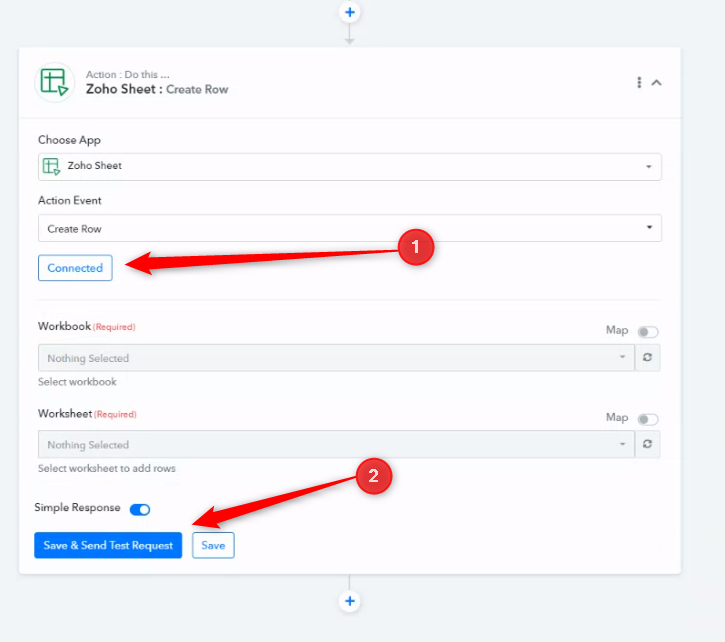Click the Zoho Sheet icon in Choose App field
Screen dimensions: 725x642
51,167
